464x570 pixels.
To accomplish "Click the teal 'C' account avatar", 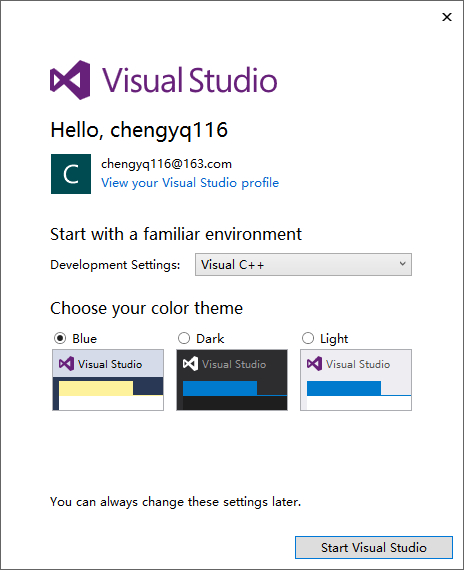I will 71,174.
